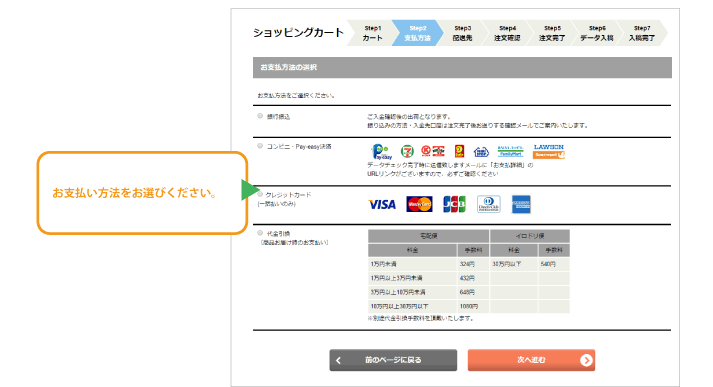This screenshot has height=387, width=713.
Task: Click the 324円 fee cell
Action: tap(473, 264)
